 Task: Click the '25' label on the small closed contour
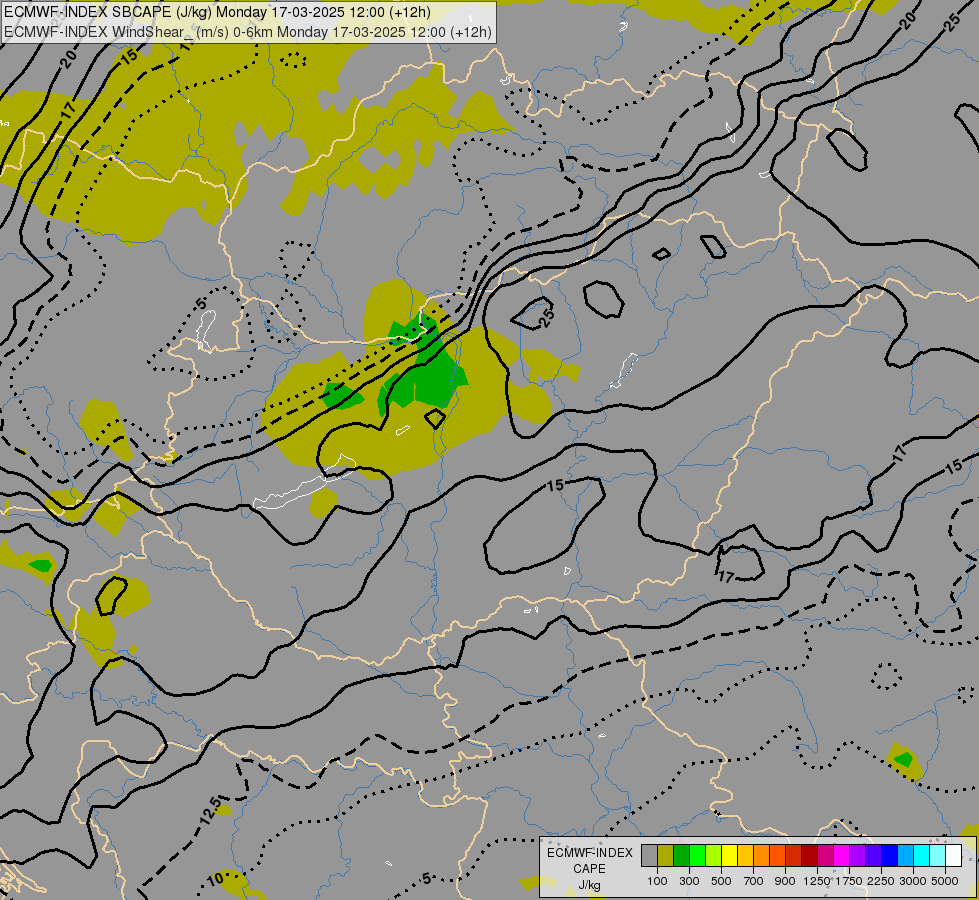[x=546, y=318]
